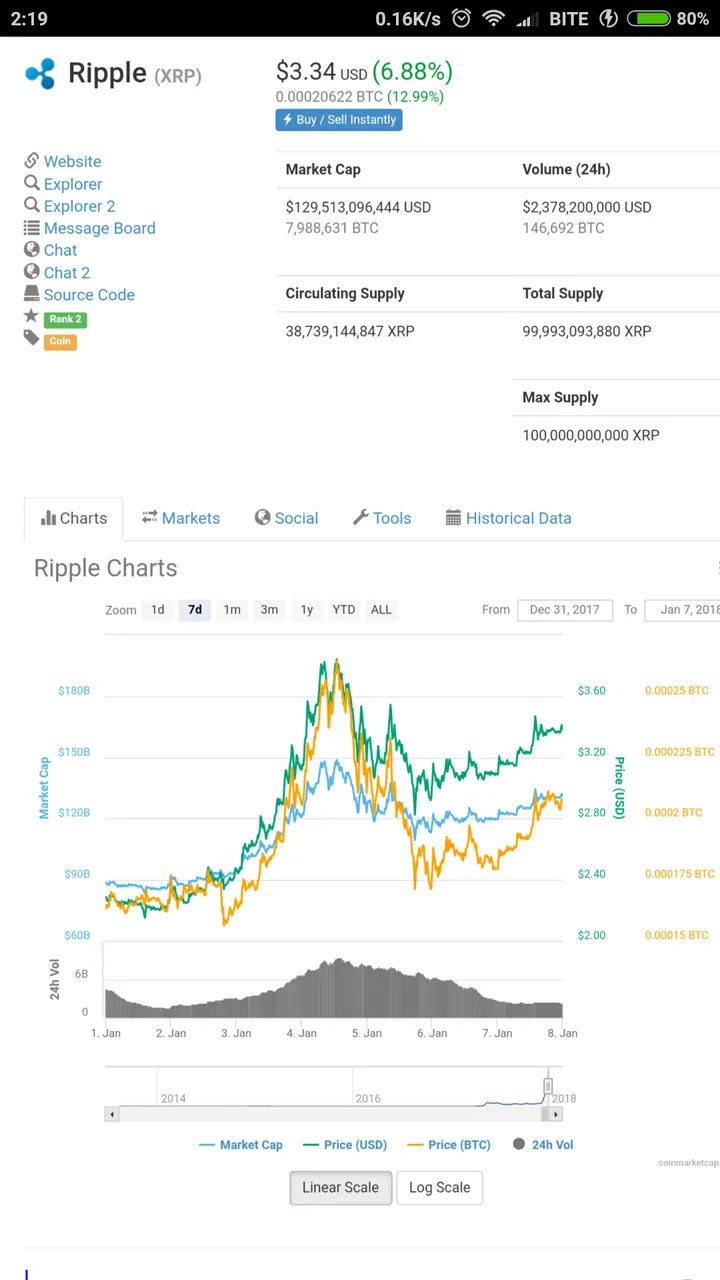Select Log Scale for the chart
The width and height of the screenshot is (720, 1280).
[x=439, y=1187]
